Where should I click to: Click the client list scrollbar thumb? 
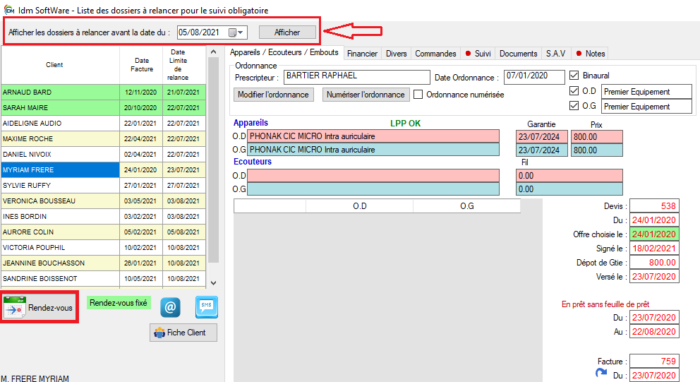(213, 160)
